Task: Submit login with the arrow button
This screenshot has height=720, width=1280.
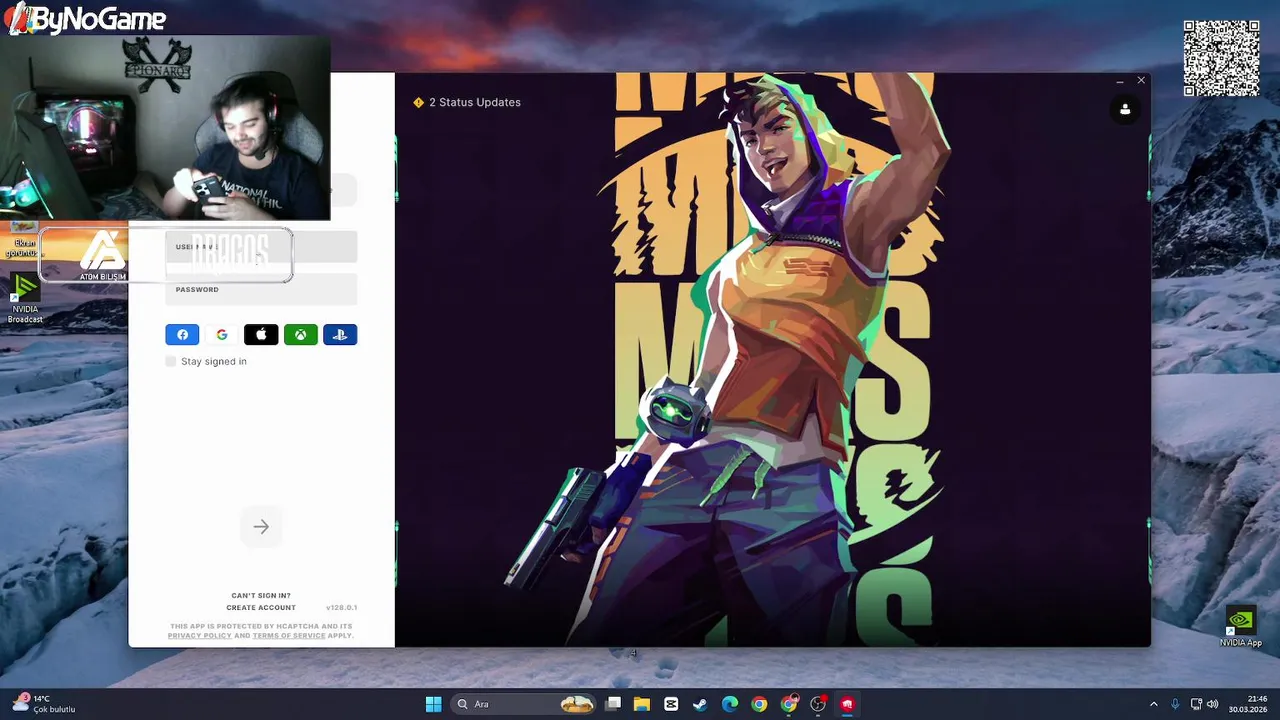Action: click(261, 527)
